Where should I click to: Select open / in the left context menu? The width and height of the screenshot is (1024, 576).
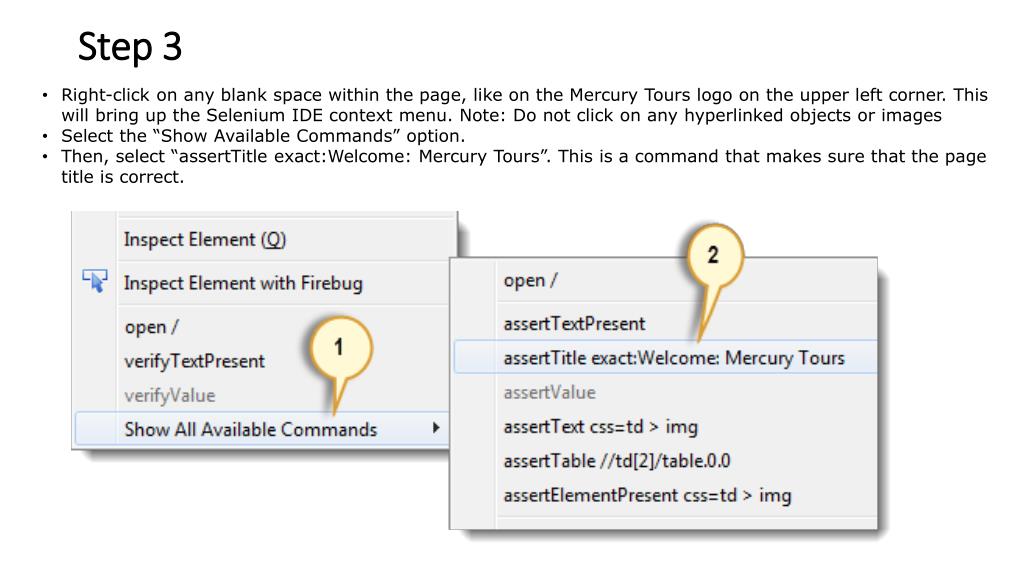pos(152,327)
